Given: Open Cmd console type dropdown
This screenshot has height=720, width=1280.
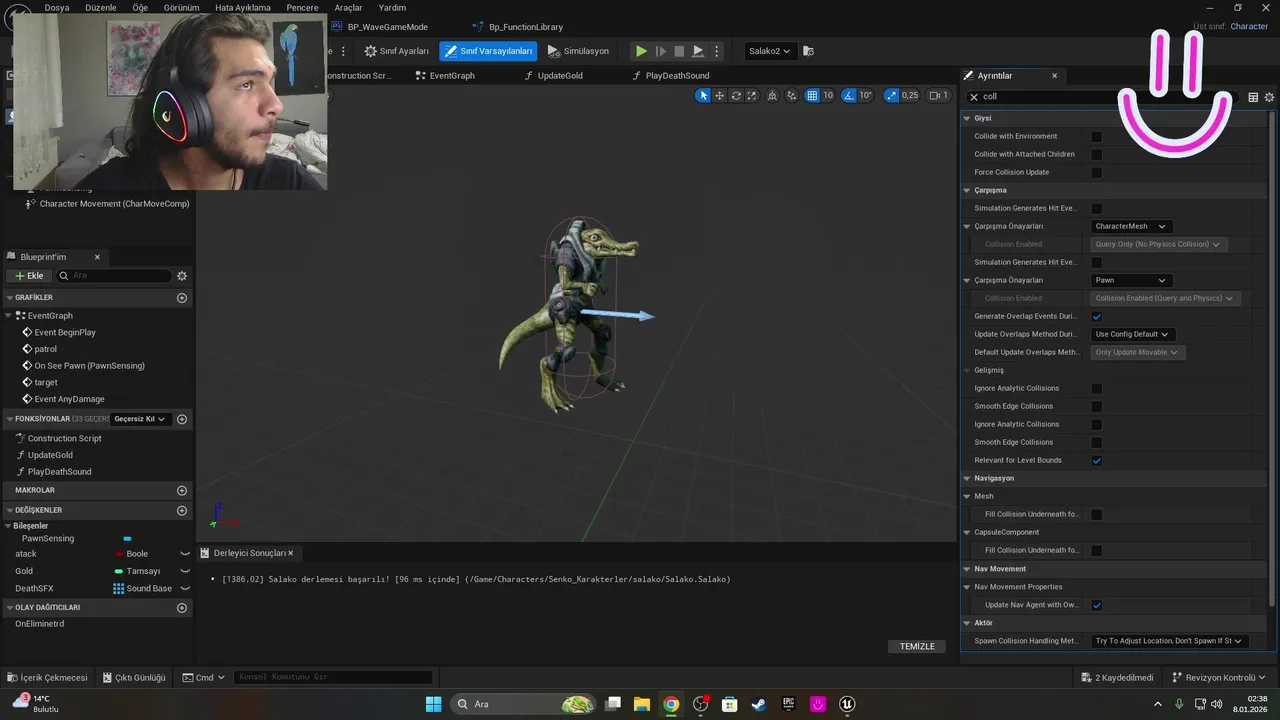Looking at the screenshot, I should [204, 677].
